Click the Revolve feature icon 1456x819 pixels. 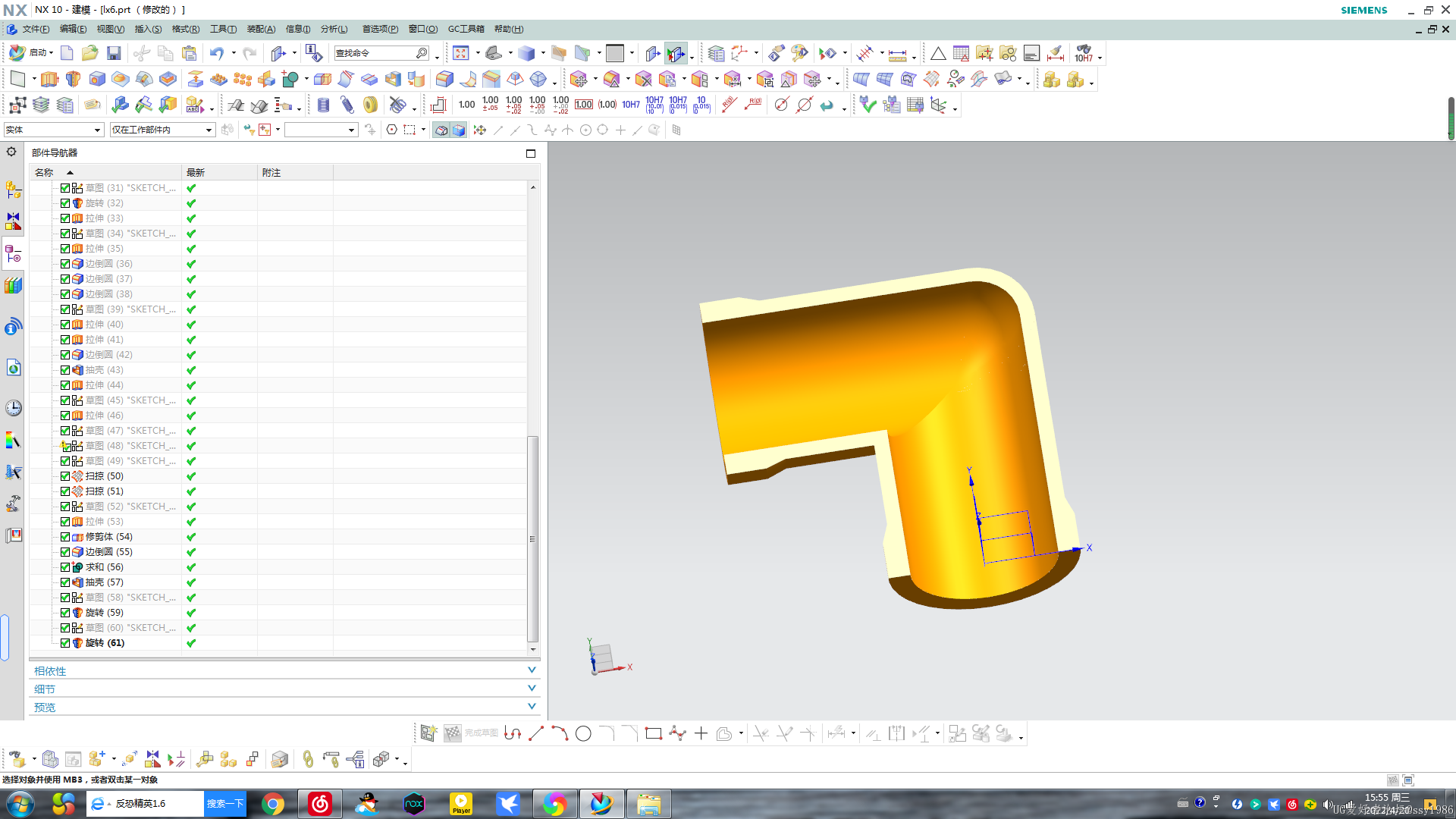pos(73,79)
